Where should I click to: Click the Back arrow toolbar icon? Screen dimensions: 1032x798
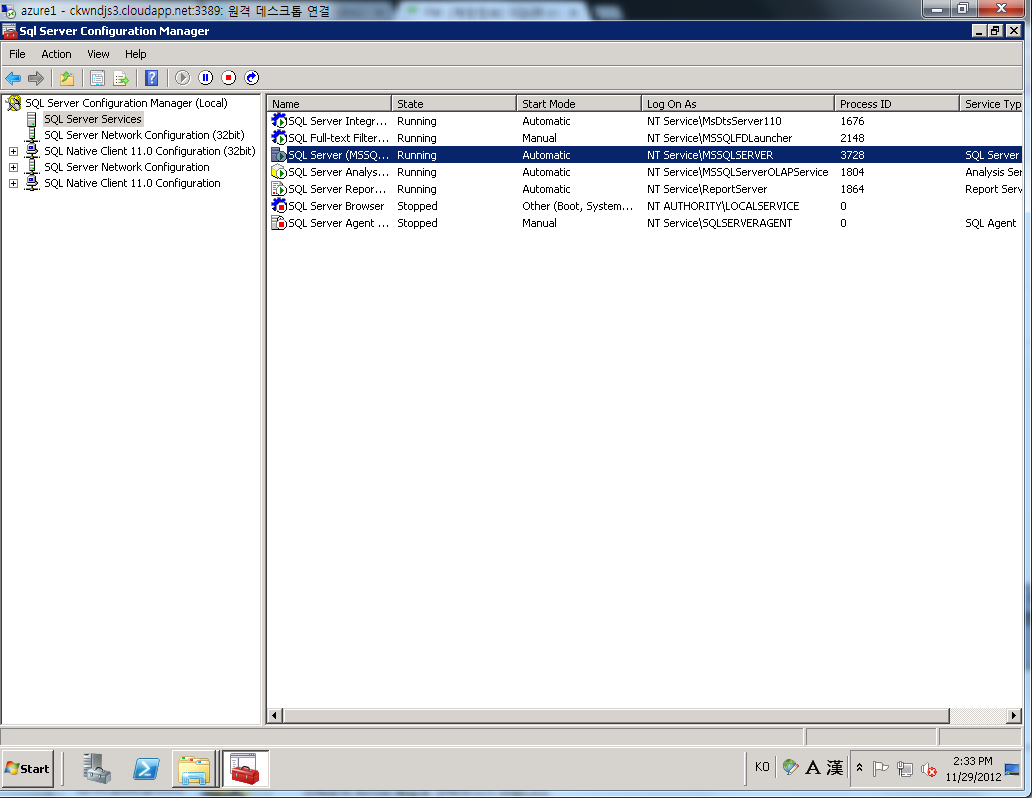click(13, 78)
